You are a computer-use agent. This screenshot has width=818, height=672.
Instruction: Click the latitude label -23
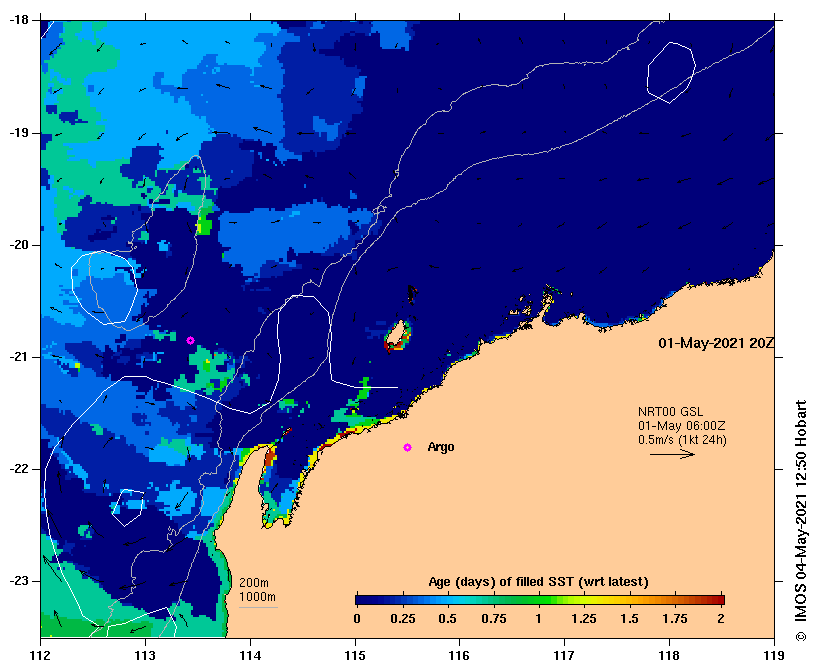coord(18,581)
